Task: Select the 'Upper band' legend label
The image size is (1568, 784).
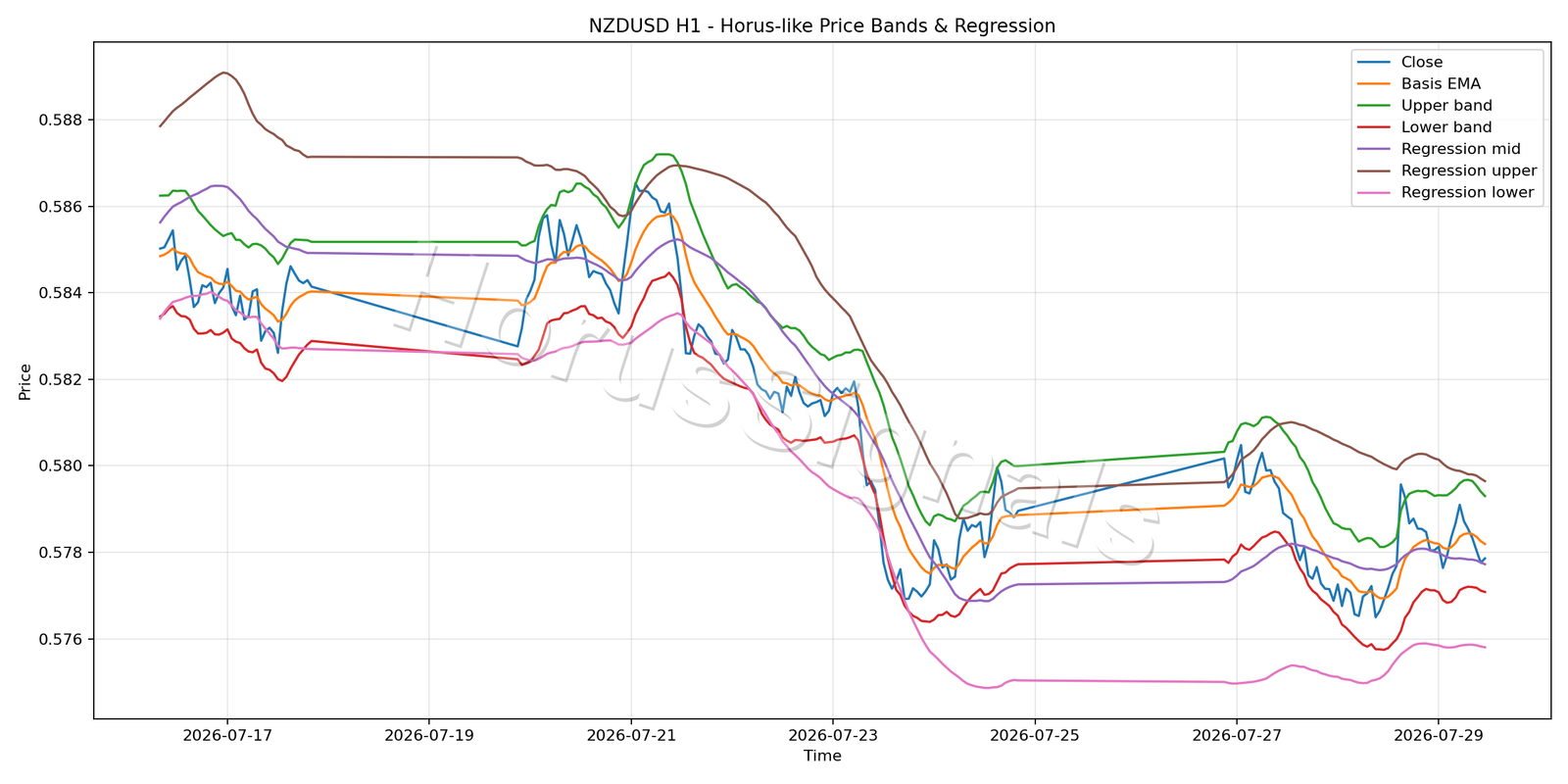Action: pos(1446,106)
